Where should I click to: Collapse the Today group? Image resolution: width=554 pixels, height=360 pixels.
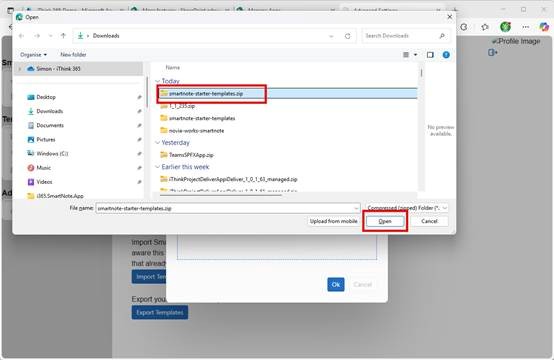pos(158,81)
